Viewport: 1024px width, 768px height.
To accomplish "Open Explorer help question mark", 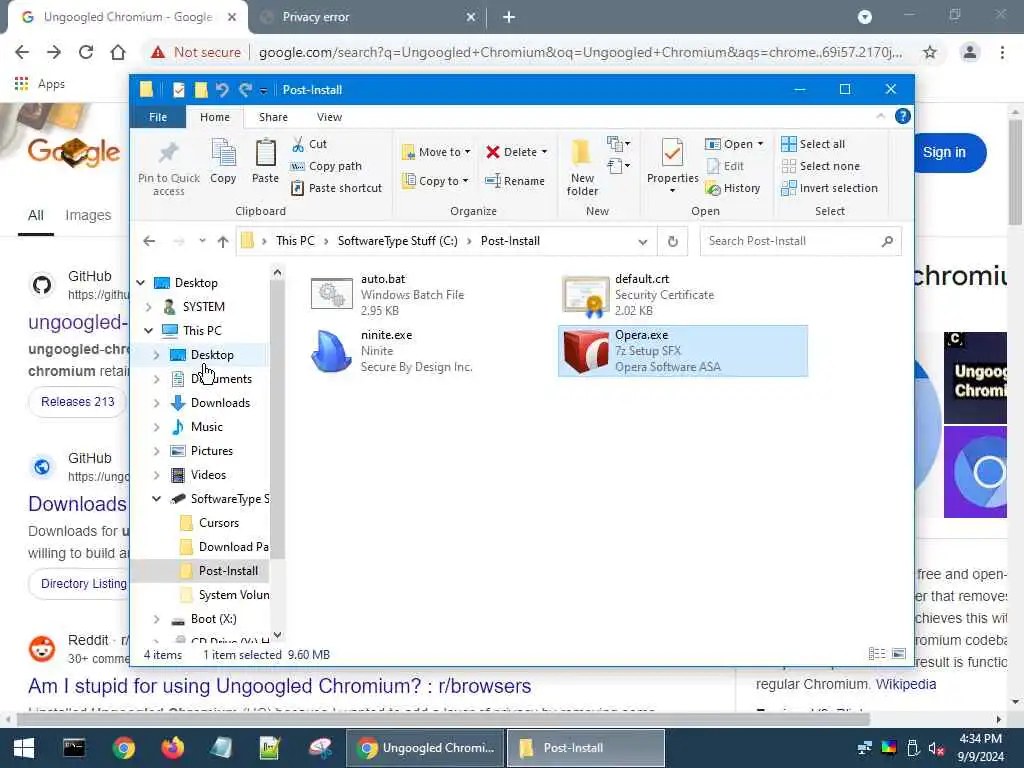I will click(x=903, y=116).
